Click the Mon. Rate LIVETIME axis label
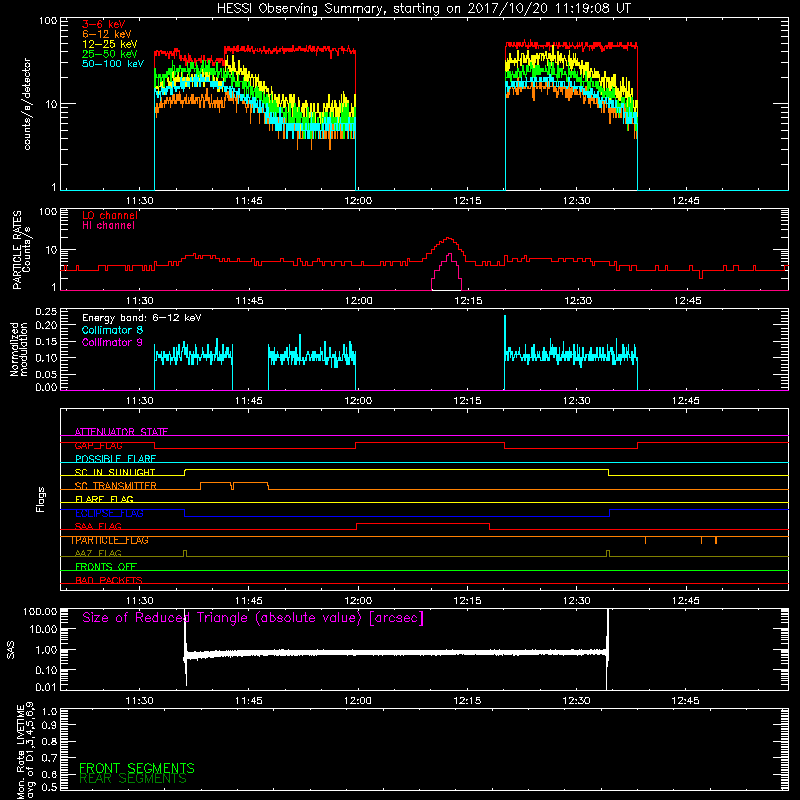Viewport: 800px width, 800px height. coord(26,751)
